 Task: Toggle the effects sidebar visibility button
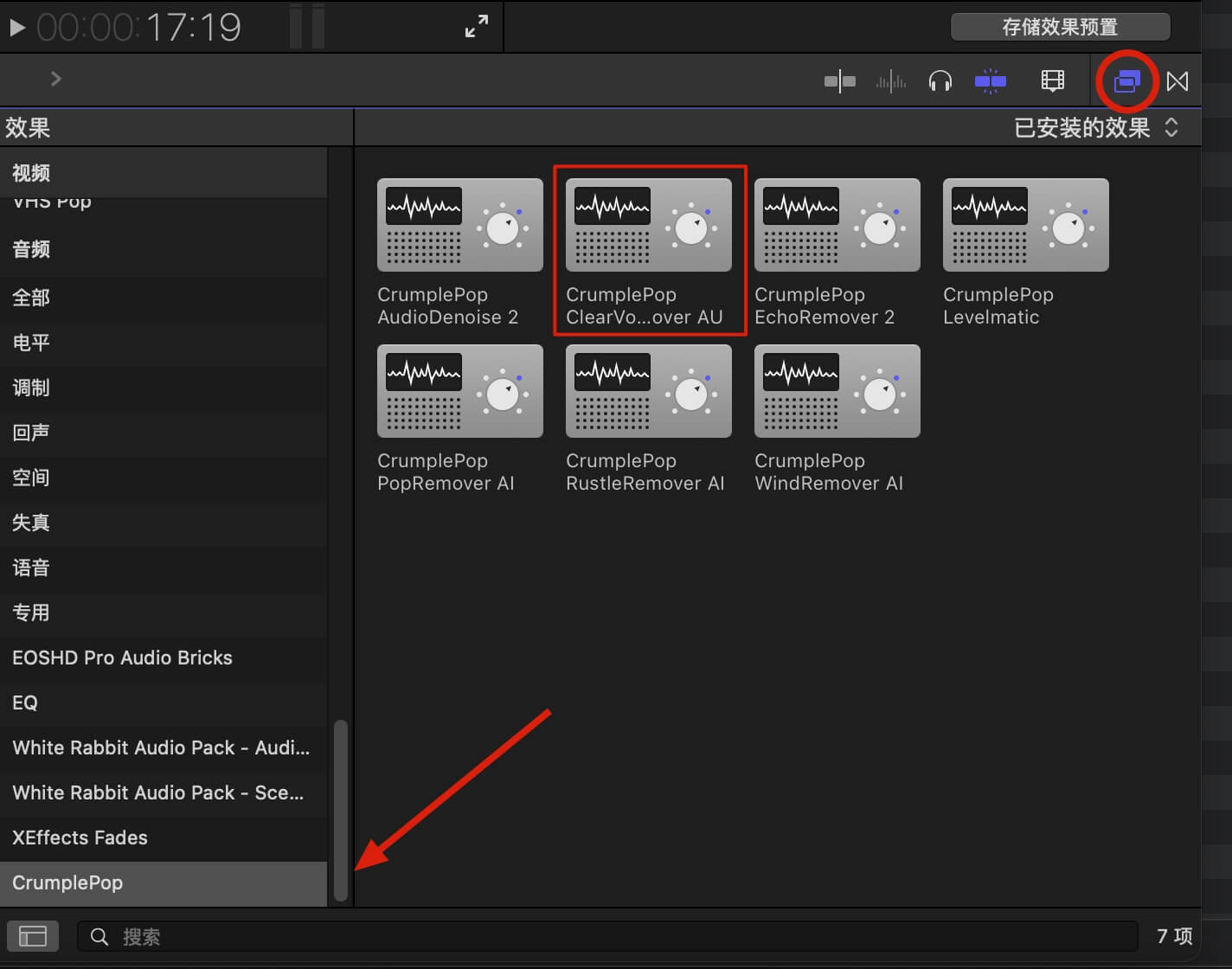coord(33,936)
